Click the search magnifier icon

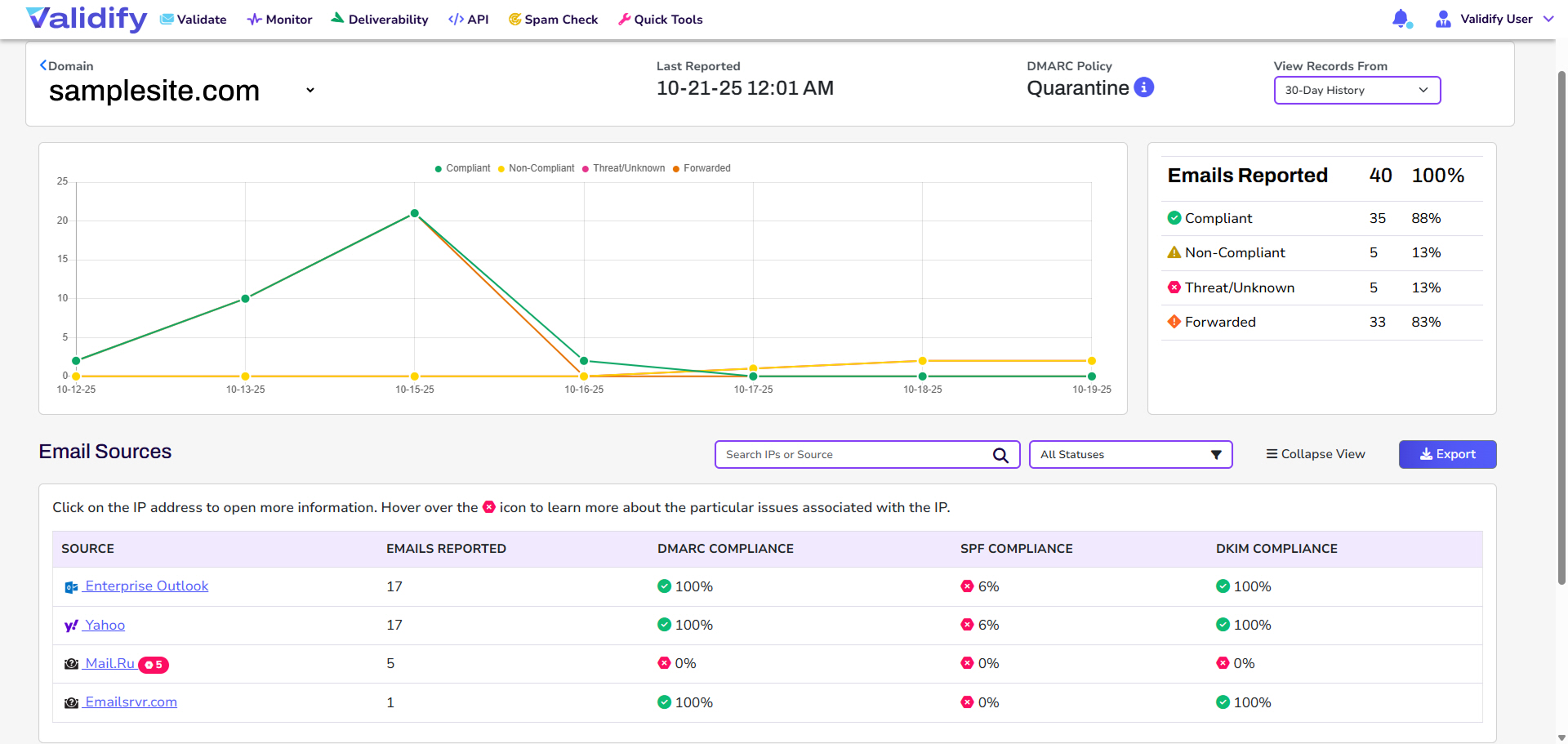click(x=1000, y=455)
